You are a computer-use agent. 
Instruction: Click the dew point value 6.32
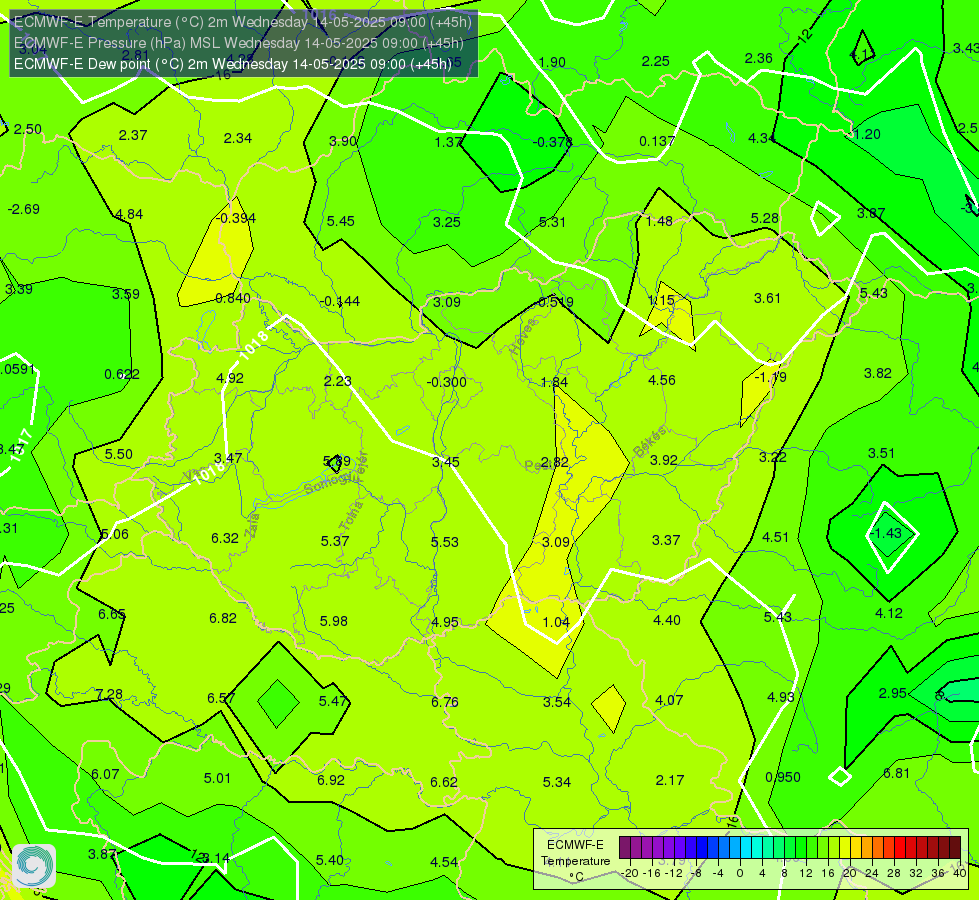pyautogui.click(x=225, y=538)
